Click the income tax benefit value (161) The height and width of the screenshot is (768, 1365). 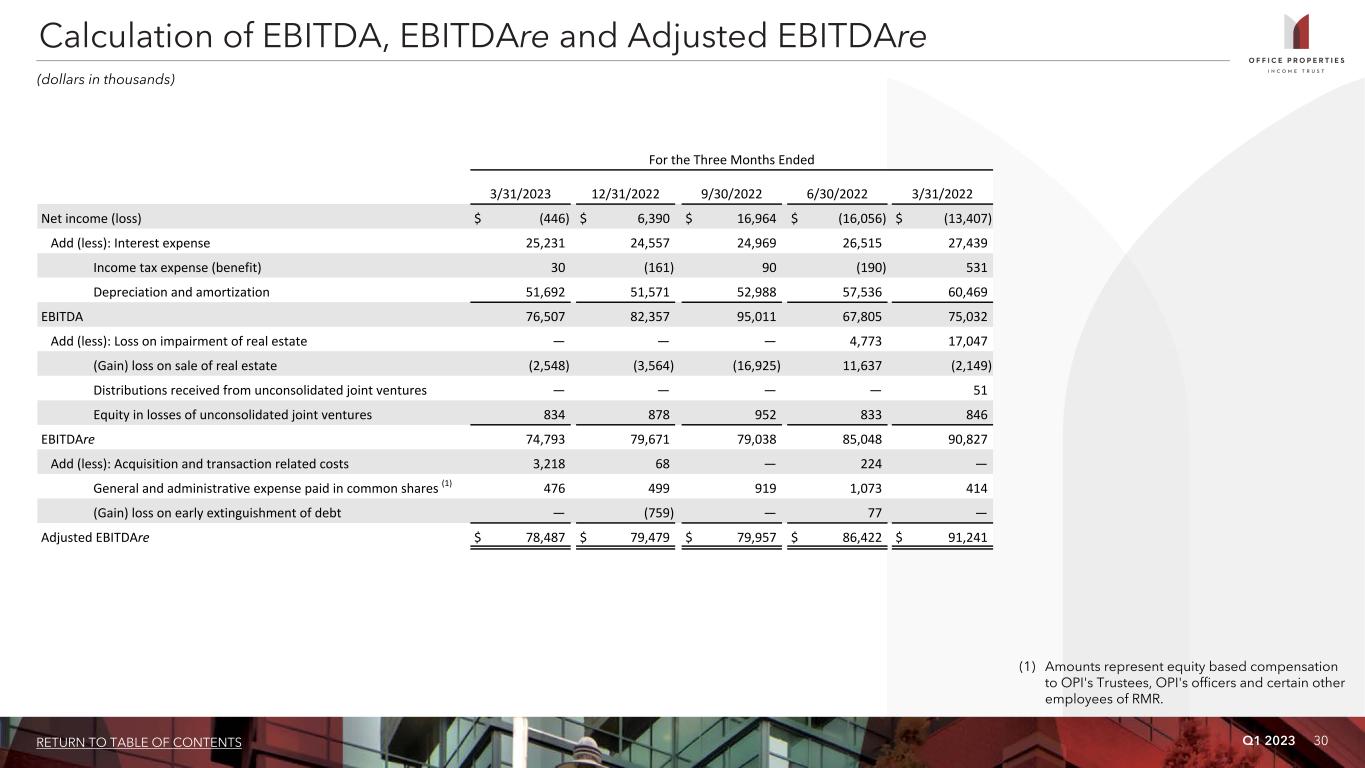coord(657,267)
